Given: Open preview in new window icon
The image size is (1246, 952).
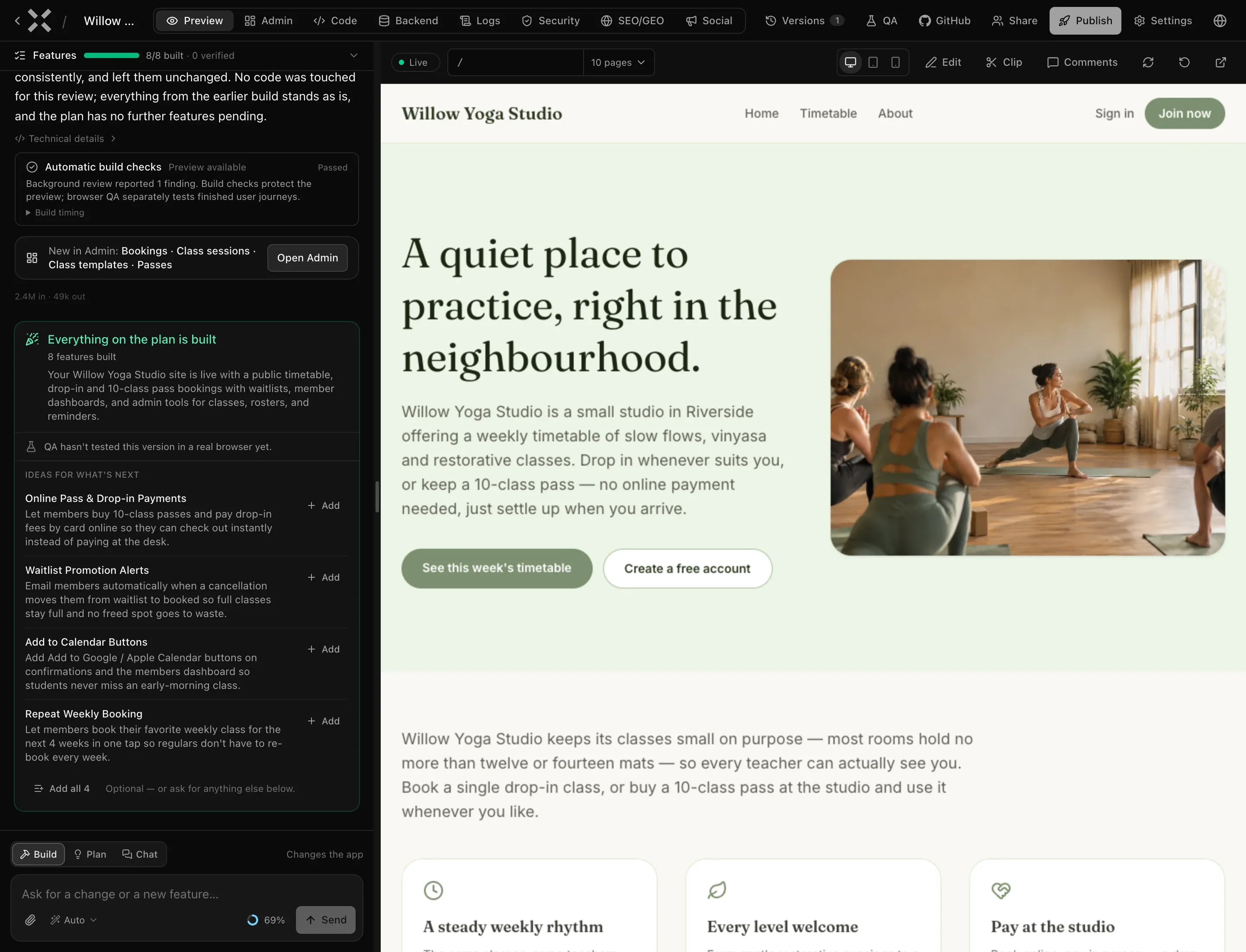Looking at the screenshot, I should click(x=1220, y=62).
